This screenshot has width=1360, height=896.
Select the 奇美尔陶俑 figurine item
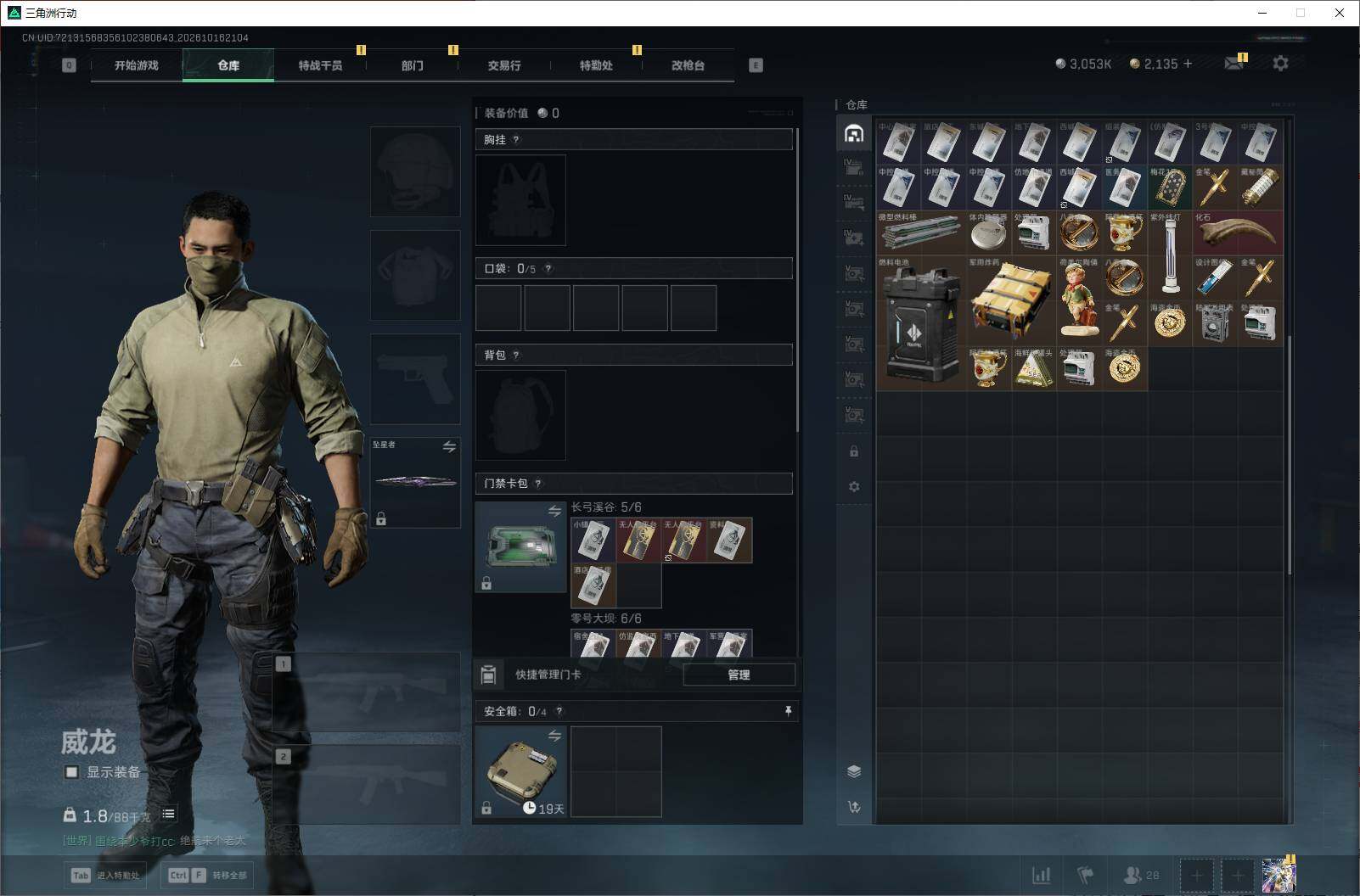coord(1079,300)
